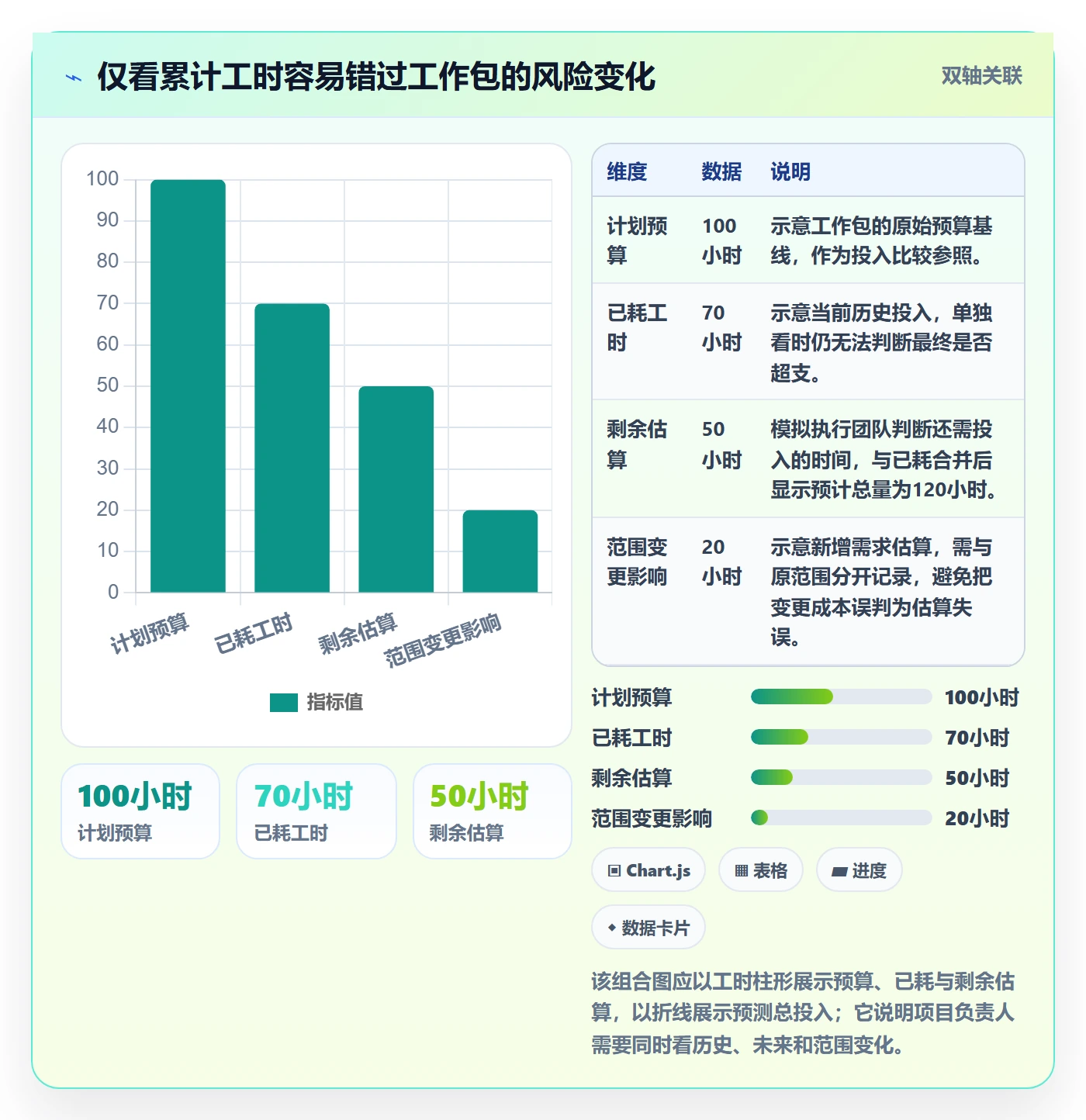Click the 20小时 value beside progress bar
Screen dimensions: 1086x1120
pyautogui.click(x=977, y=818)
